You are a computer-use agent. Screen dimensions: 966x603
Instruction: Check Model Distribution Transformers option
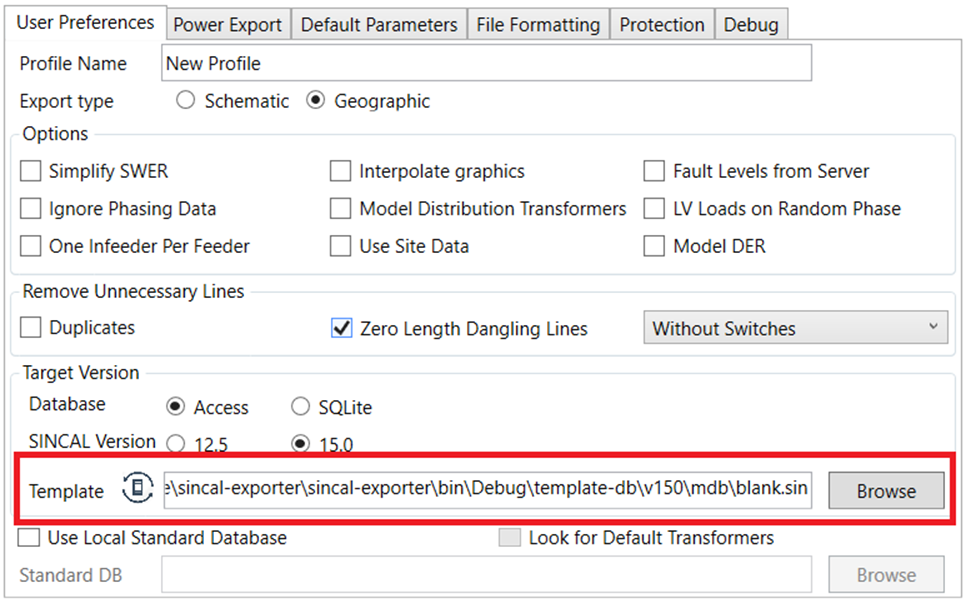point(341,209)
